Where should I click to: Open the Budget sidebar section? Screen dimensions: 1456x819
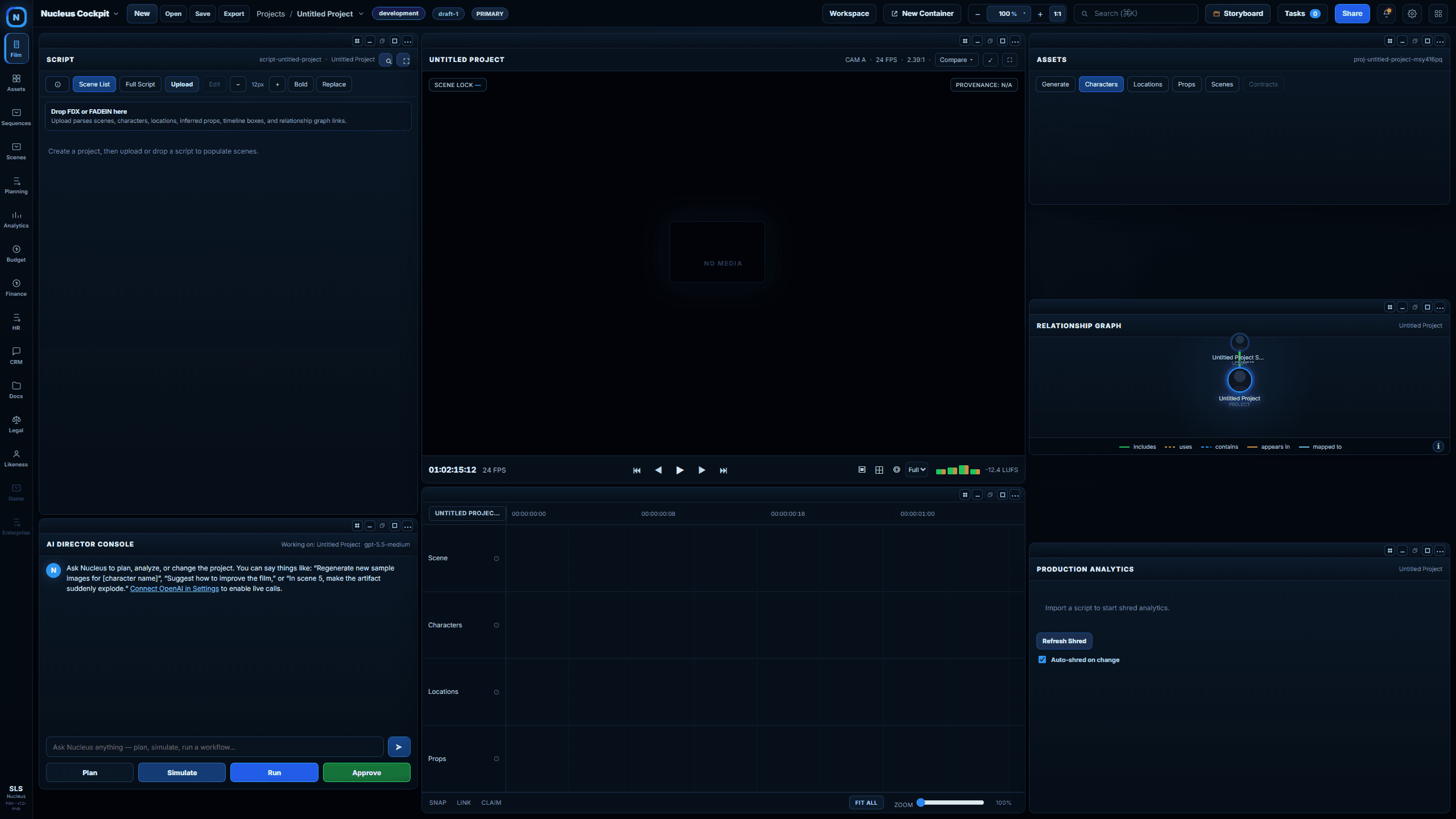click(16, 253)
